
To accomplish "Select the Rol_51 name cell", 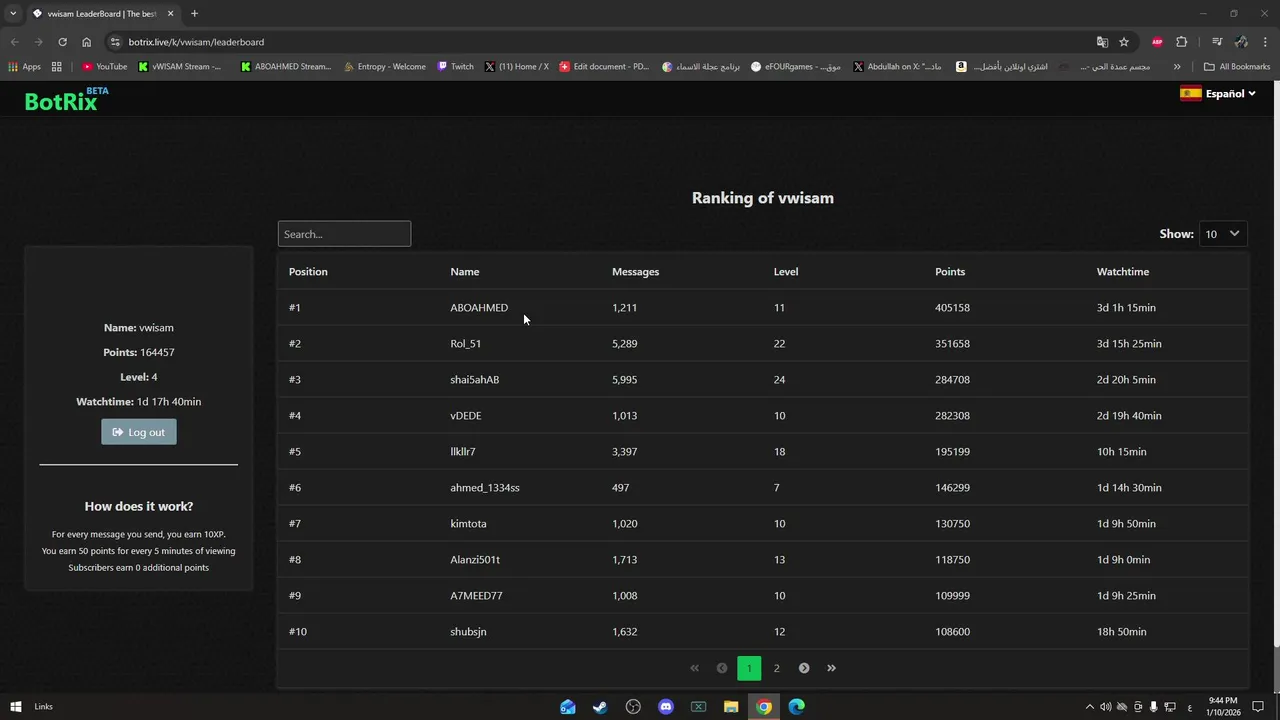I will coord(466,344).
